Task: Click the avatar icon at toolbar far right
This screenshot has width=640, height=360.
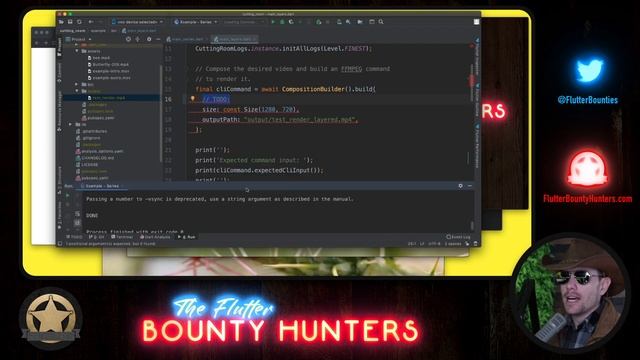Action: point(476,22)
